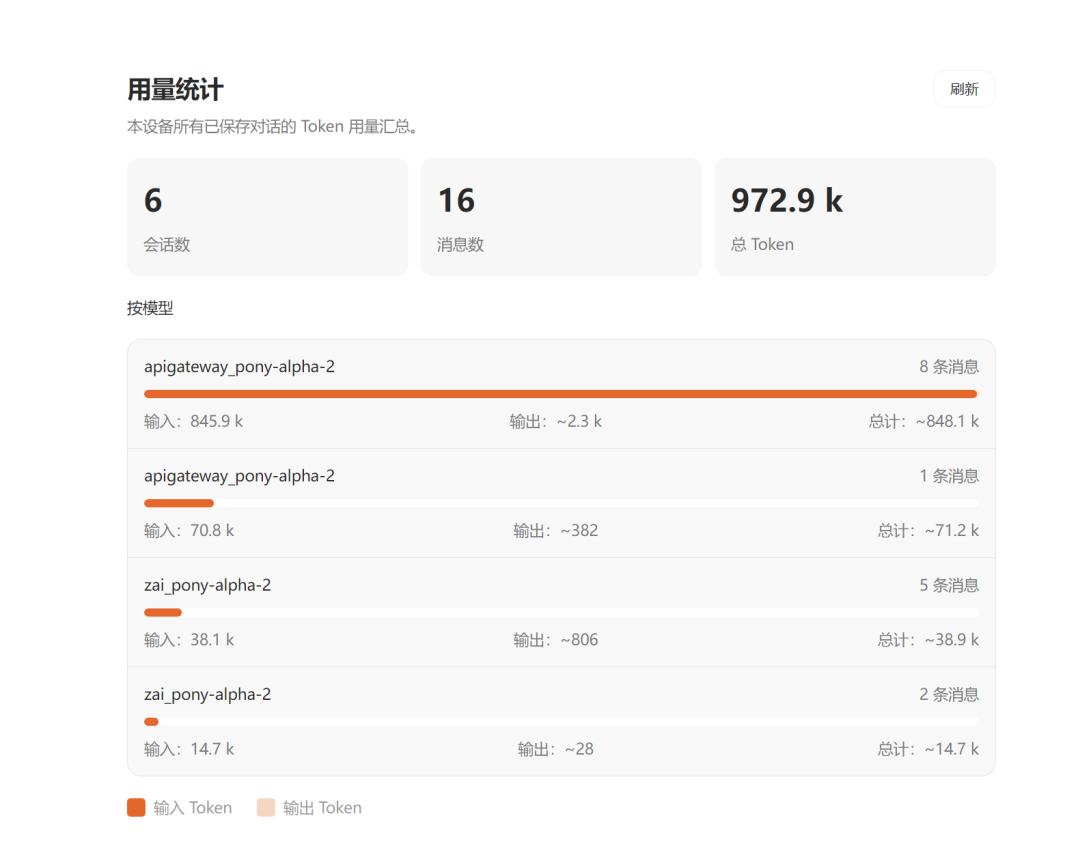Click the 输出 Token legend color swatch

266,807
